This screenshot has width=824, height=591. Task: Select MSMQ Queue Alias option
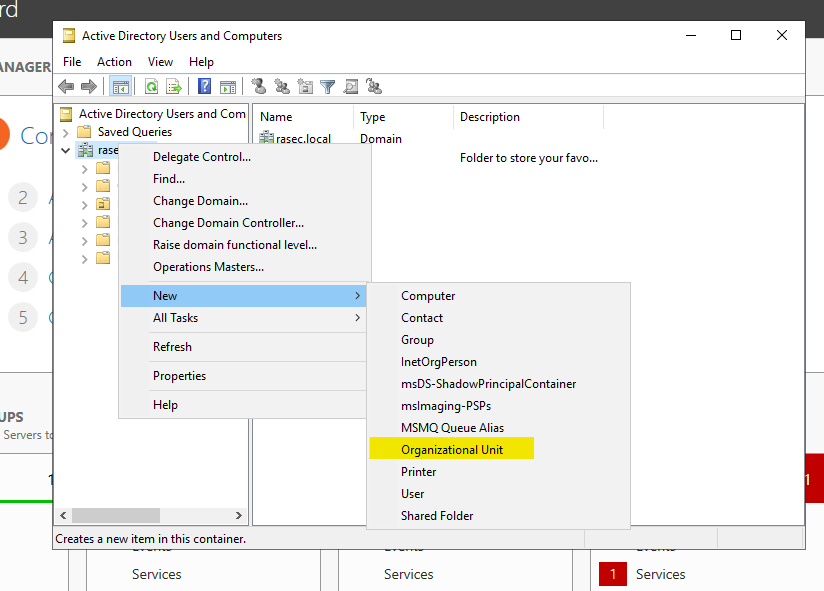point(498,428)
